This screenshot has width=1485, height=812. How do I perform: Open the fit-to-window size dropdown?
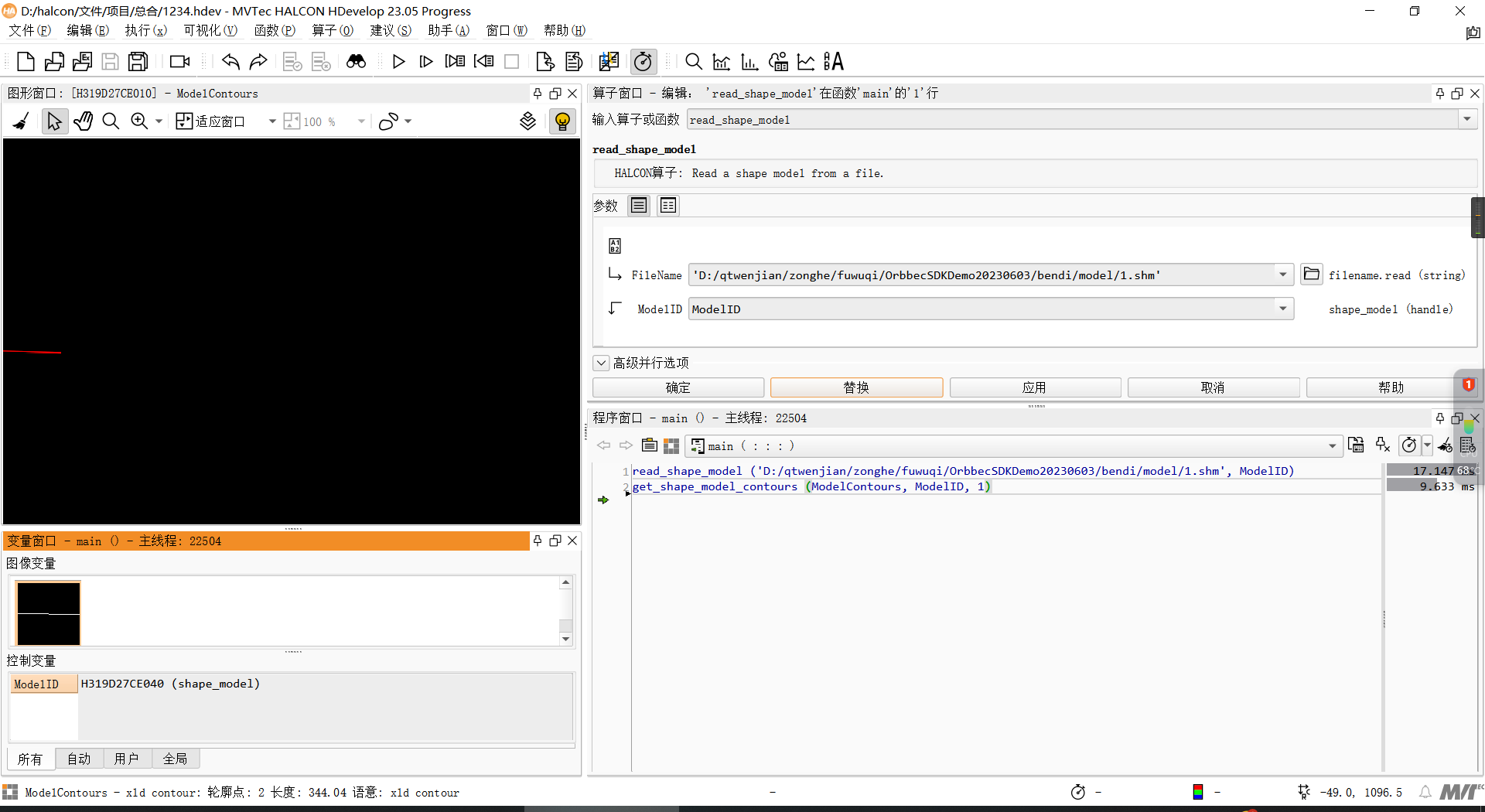pos(272,121)
